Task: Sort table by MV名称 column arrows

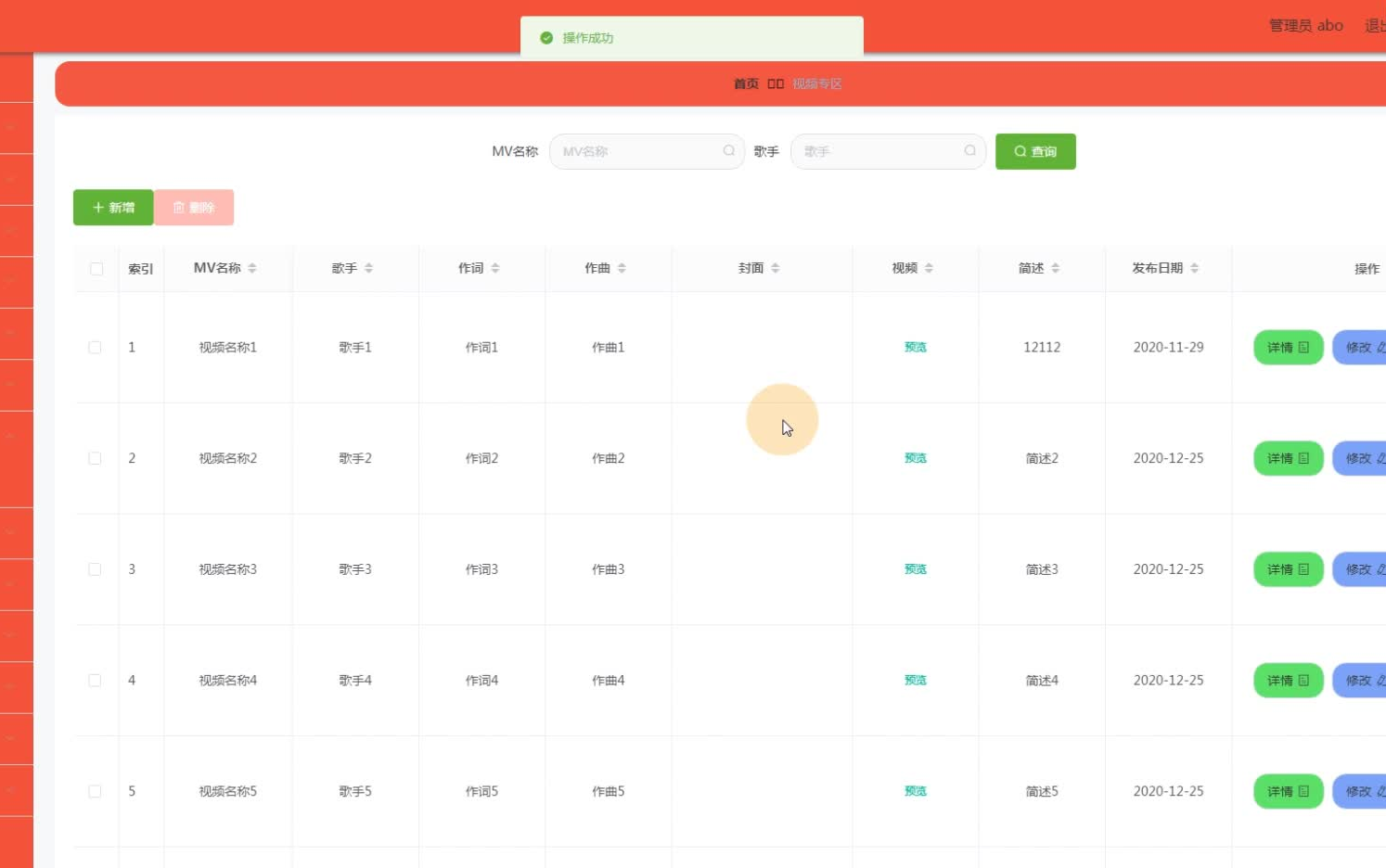Action: [252, 268]
